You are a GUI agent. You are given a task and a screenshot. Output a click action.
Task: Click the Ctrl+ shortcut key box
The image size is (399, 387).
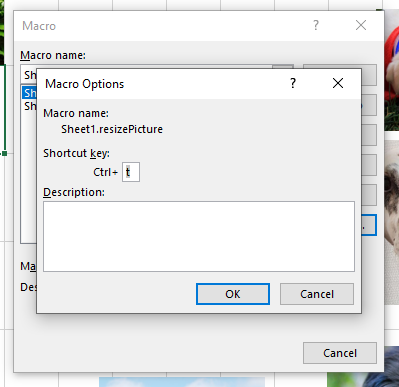point(131,172)
